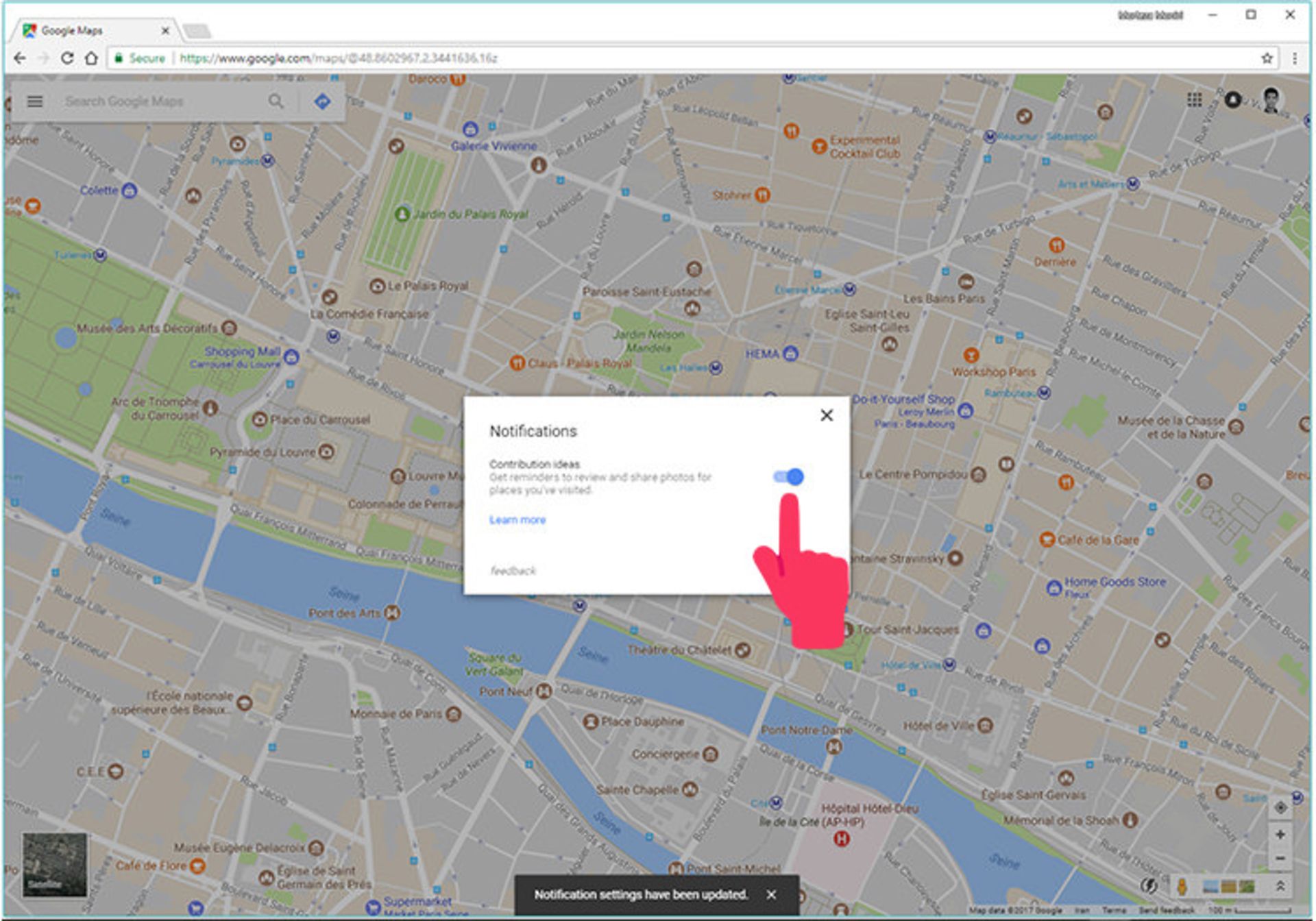Select Musée des Arts Décoratifs marker

point(229,328)
